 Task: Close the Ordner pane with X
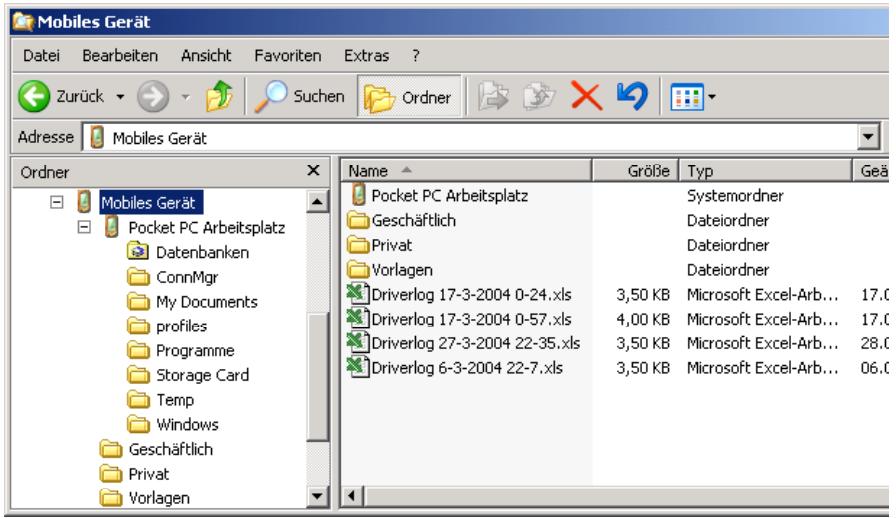pyautogui.click(x=313, y=170)
